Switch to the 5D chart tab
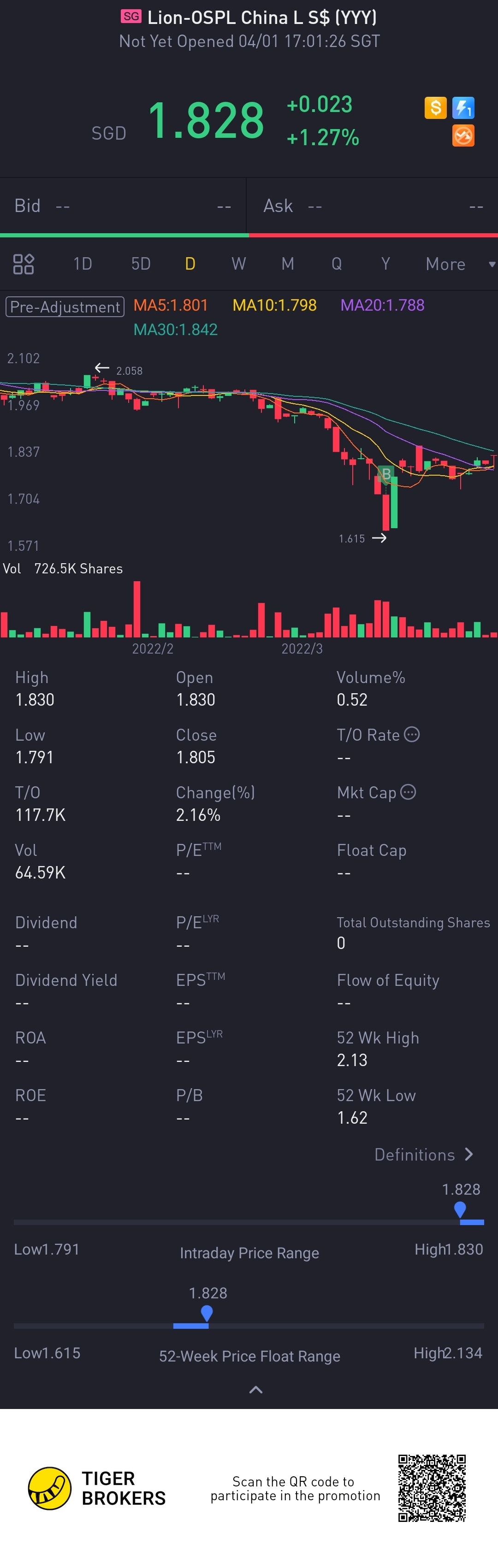Viewport: 498px width, 1568px height. [141, 264]
